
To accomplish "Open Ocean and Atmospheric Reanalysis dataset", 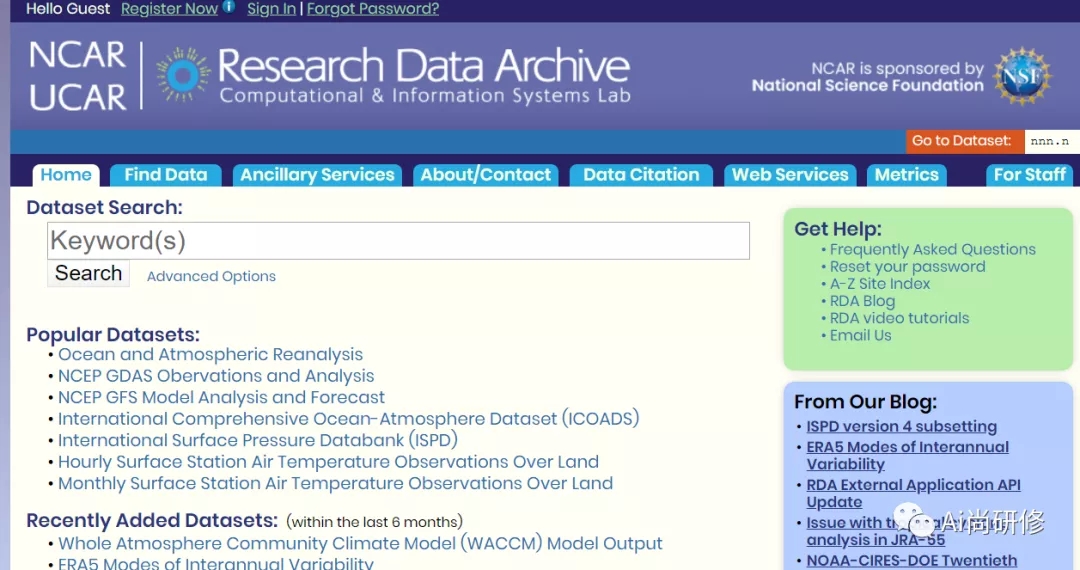I will 210,355.
